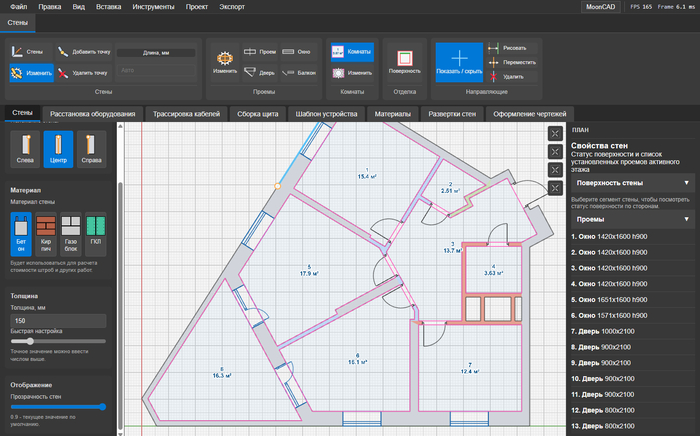Viewport: 700px width, 436px height.
Task: Click the selected wall endpoint node
Action: point(277,186)
